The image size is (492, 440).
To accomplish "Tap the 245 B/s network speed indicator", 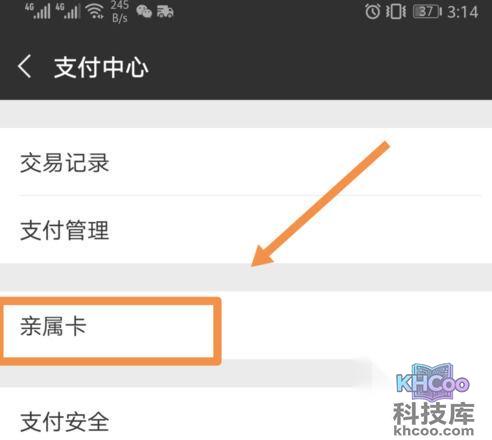I will coord(120,11).
